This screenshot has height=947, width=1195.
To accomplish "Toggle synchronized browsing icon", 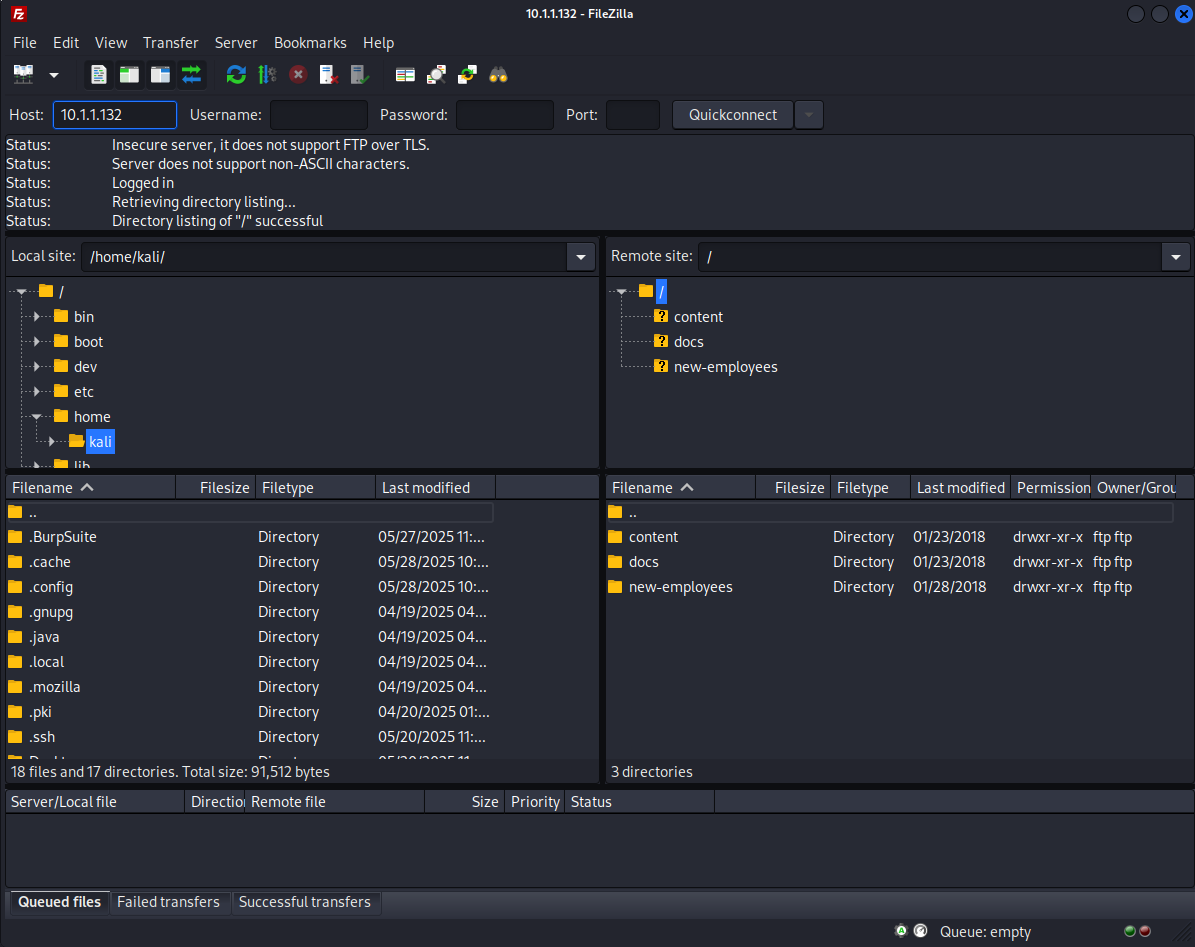I will [x=467, y=74].
